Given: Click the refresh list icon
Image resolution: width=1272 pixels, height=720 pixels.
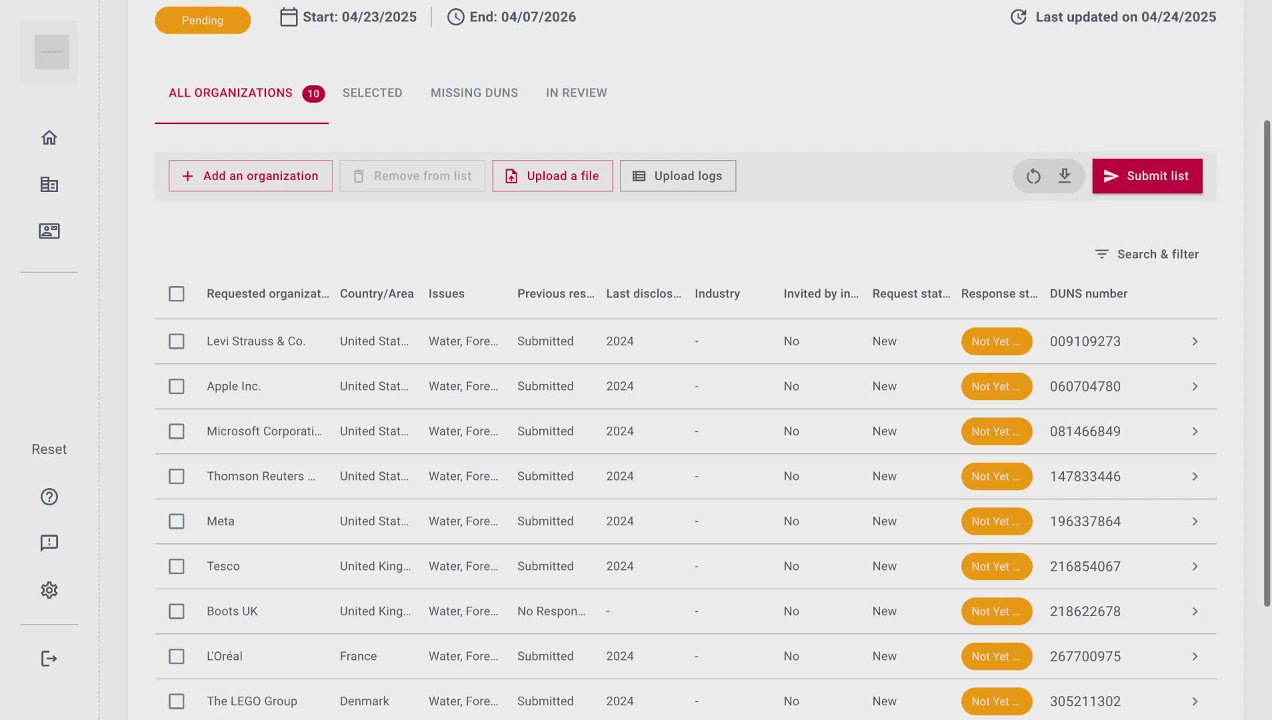Looking at the screenshot, I should point(1033,176).
